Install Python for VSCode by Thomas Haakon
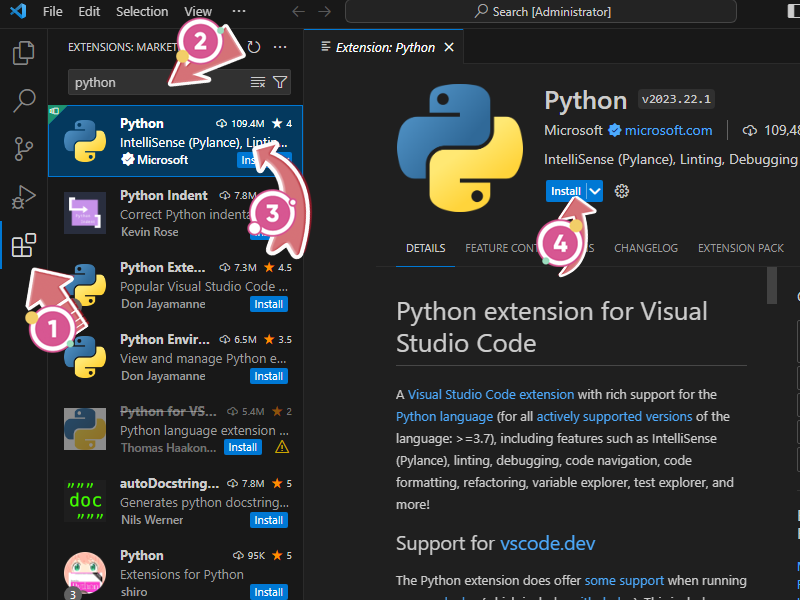Screen dimensions: 800x600 [x=242, y=447]
